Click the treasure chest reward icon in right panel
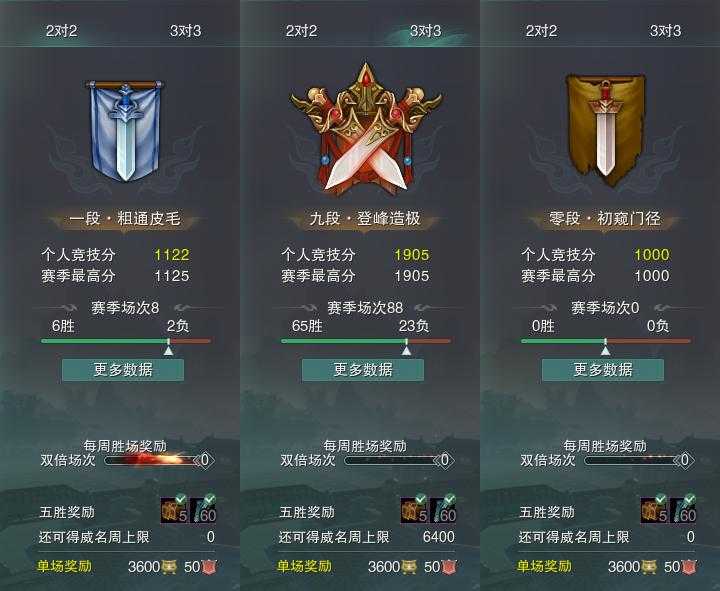Screen dimensions: 720x591 655,510
